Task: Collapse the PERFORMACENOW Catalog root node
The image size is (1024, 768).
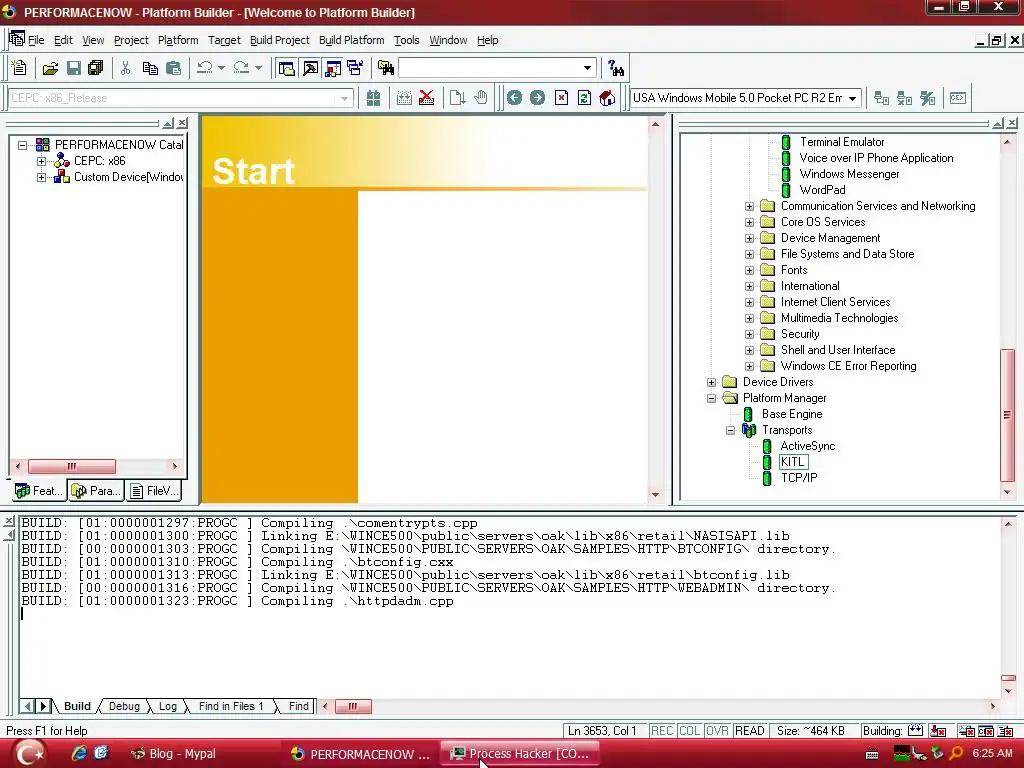Action: coord(22,145)
